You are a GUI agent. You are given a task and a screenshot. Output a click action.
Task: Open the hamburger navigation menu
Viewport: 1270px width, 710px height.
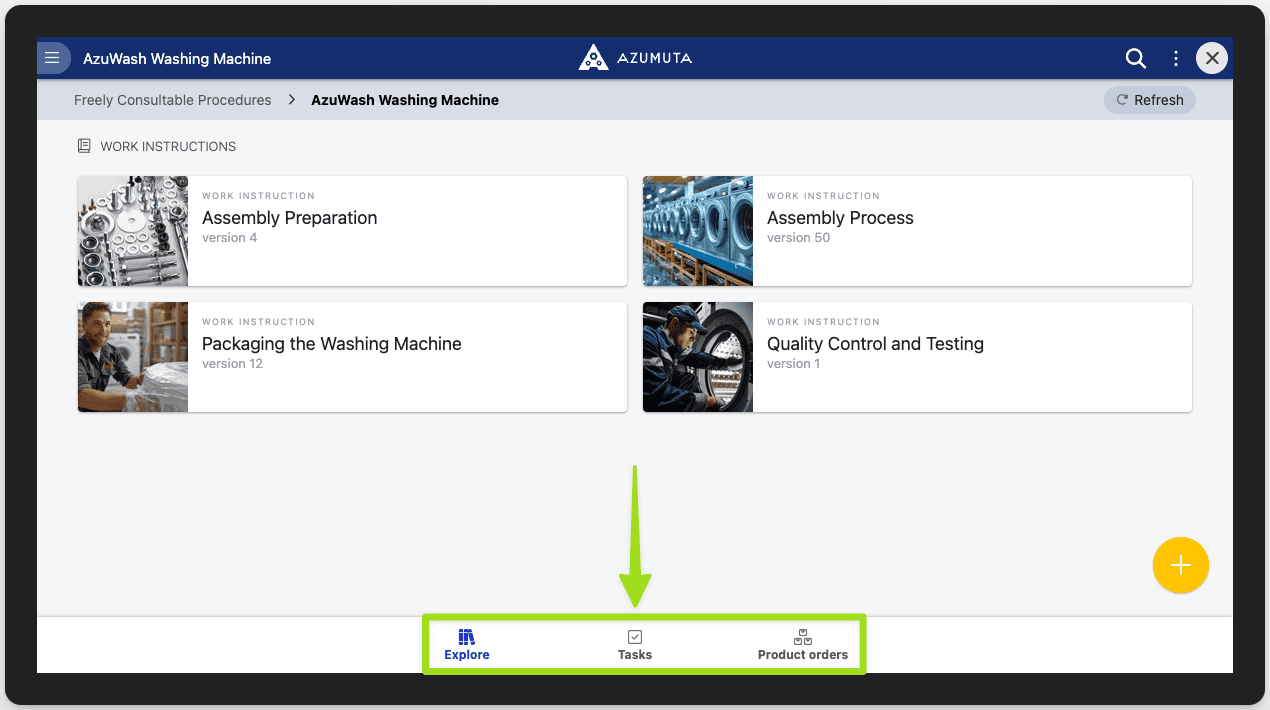pos(52,58)
